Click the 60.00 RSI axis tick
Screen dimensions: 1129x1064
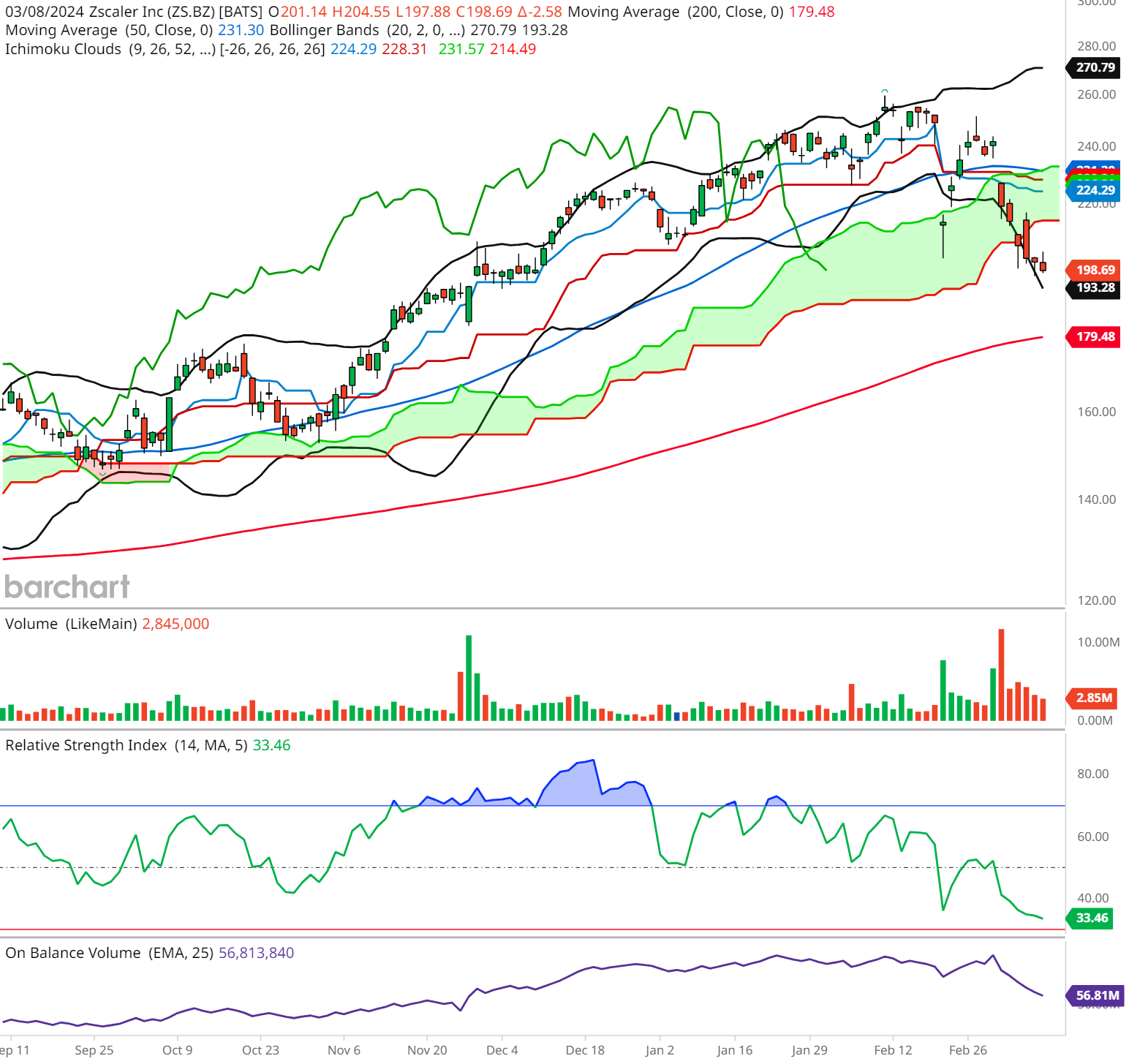pyautogui.click(x=1093, y=837)
